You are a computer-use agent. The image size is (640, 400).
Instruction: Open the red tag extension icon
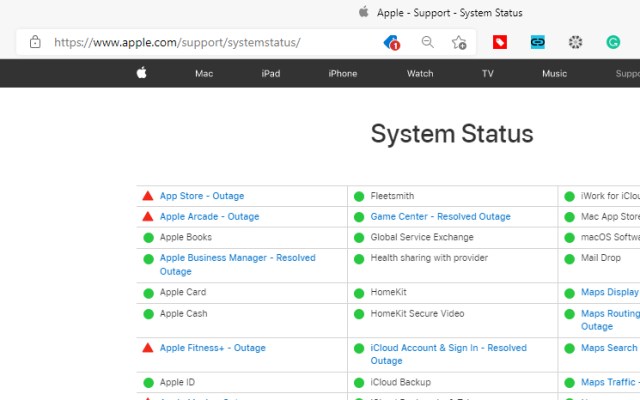tap(500, 42)
